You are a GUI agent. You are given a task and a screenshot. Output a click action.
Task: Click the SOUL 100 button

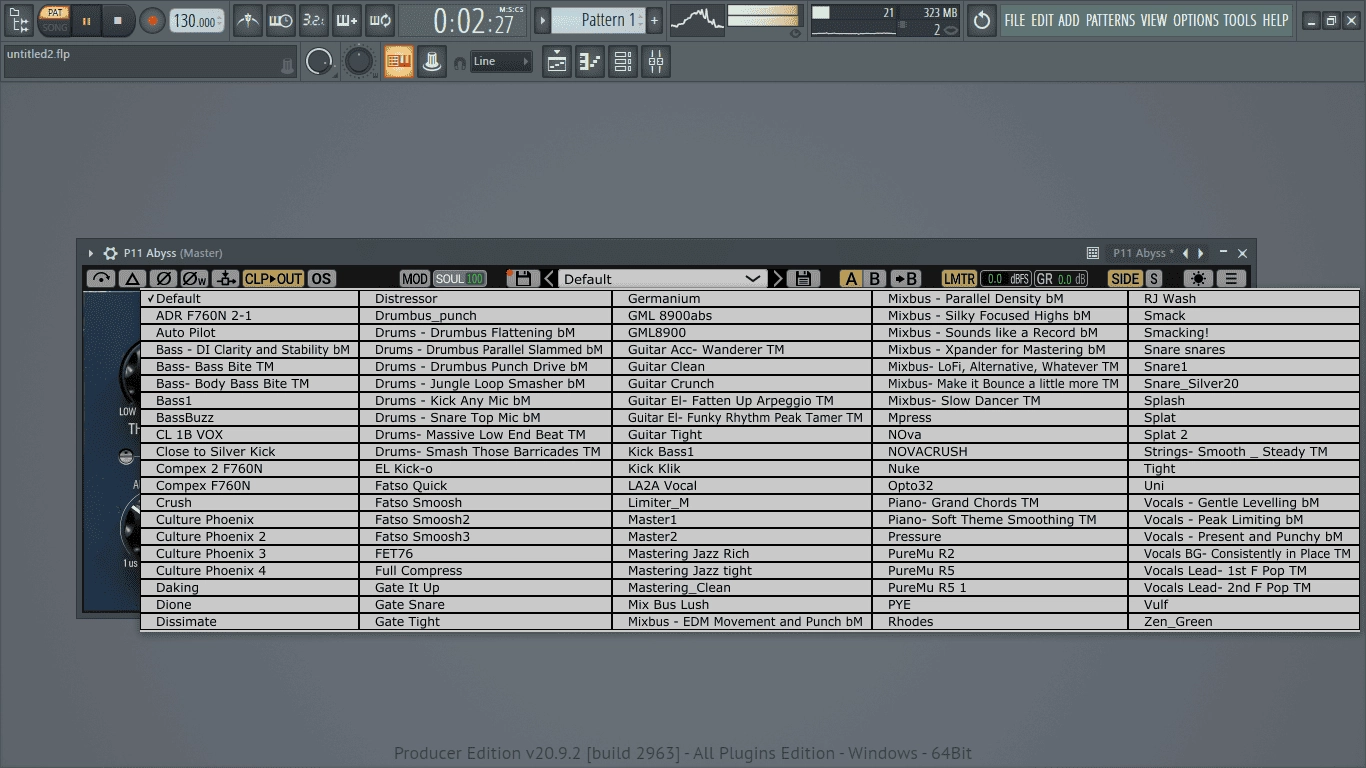click(x=459, y=279)
